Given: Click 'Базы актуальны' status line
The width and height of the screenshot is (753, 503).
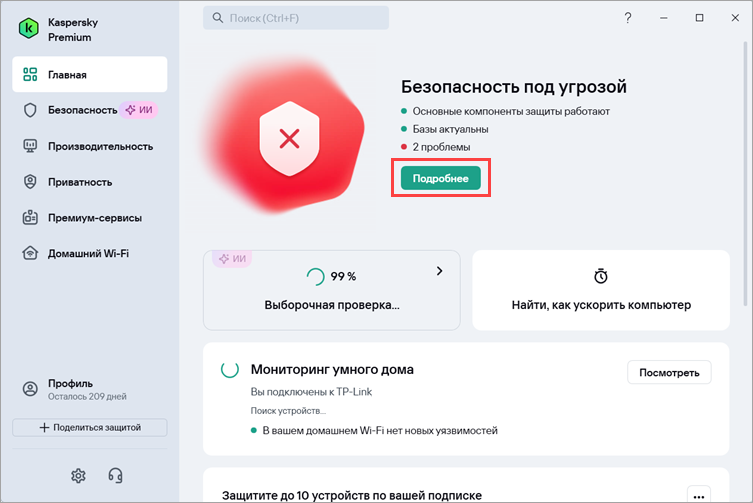Looking at the screenshot, I should 445,129.
